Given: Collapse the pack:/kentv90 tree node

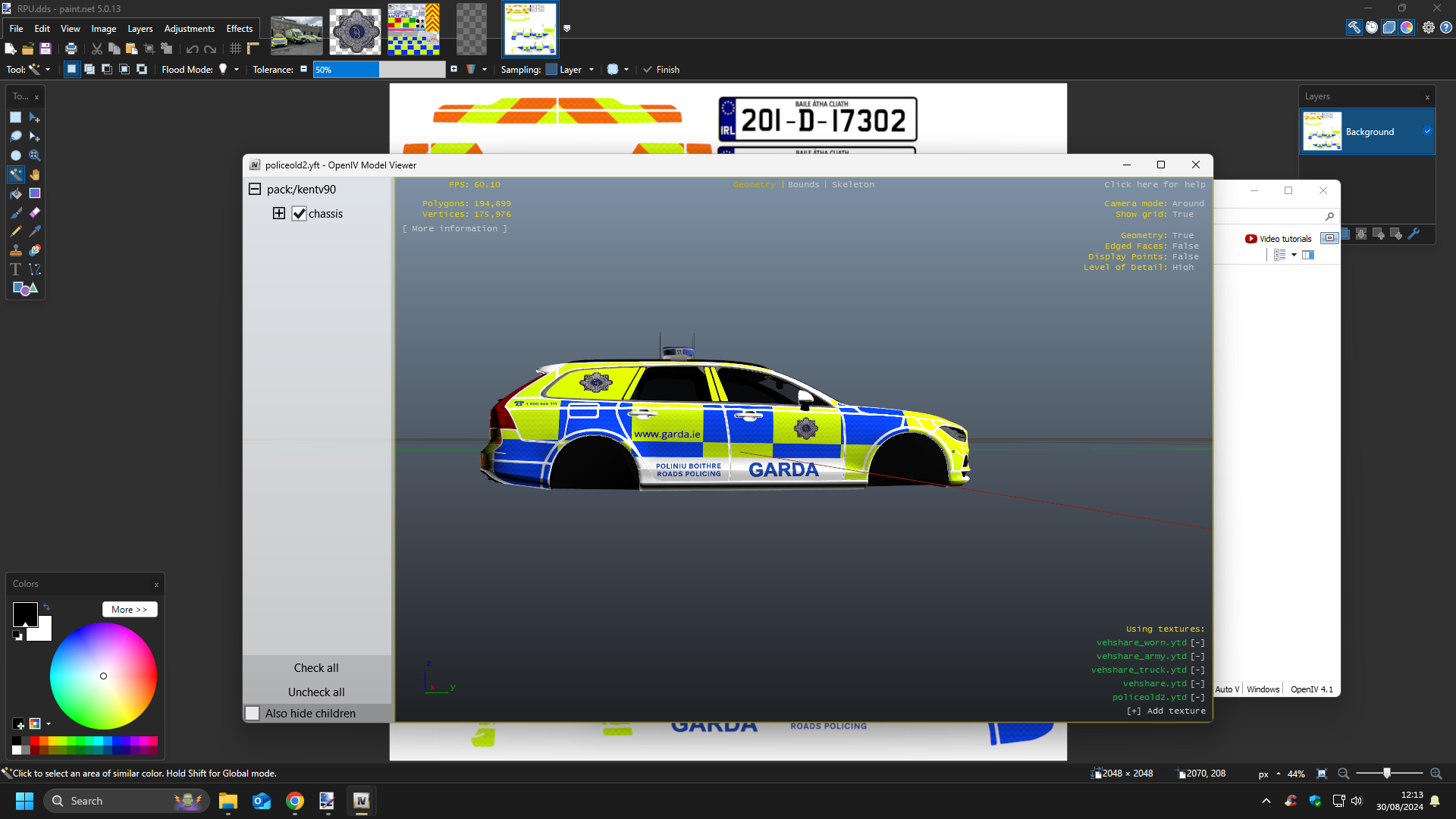Looking at the screenshot, I should pos(255,190).
